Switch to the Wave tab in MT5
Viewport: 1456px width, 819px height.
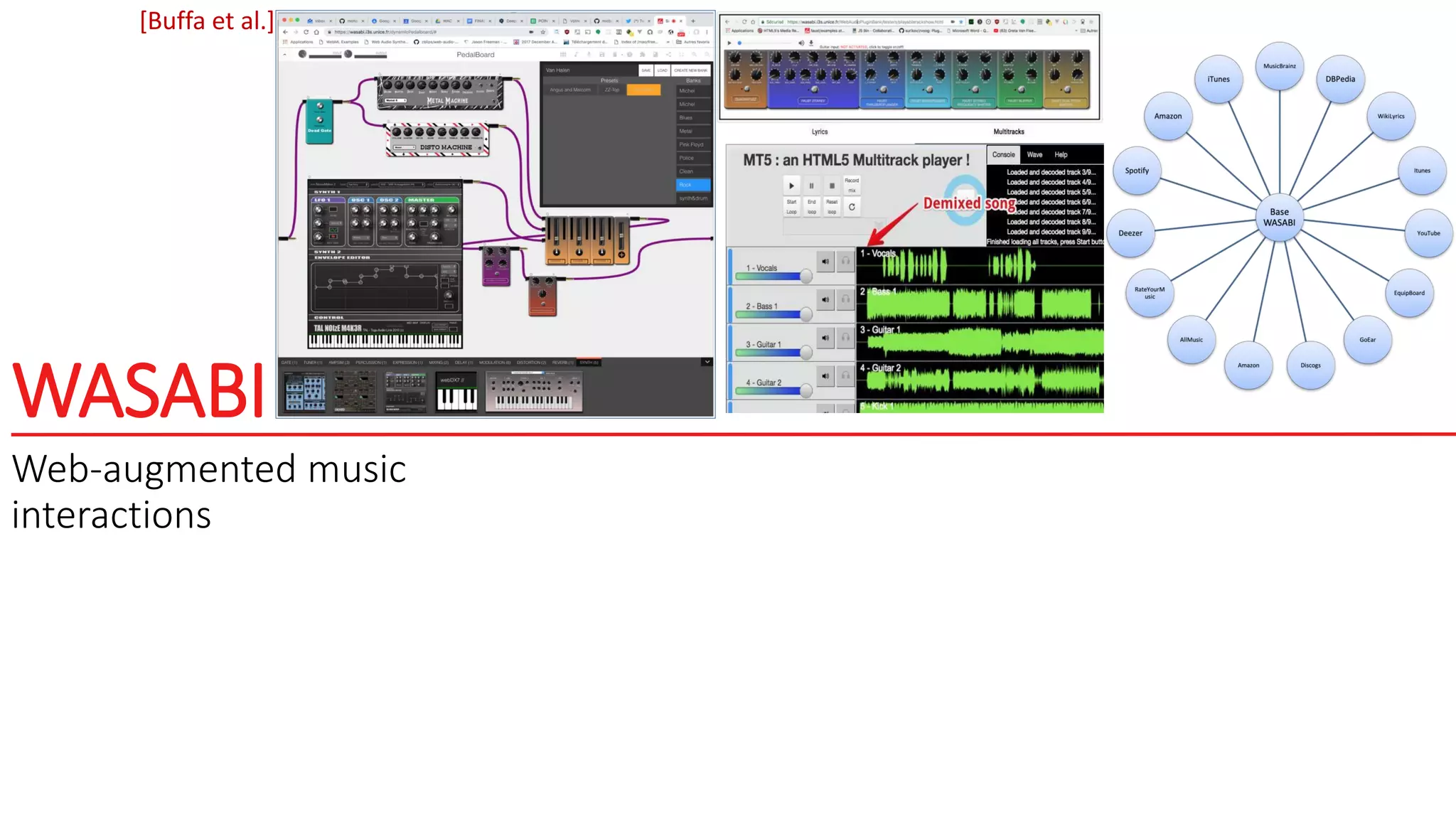(x=1034, y=154)
